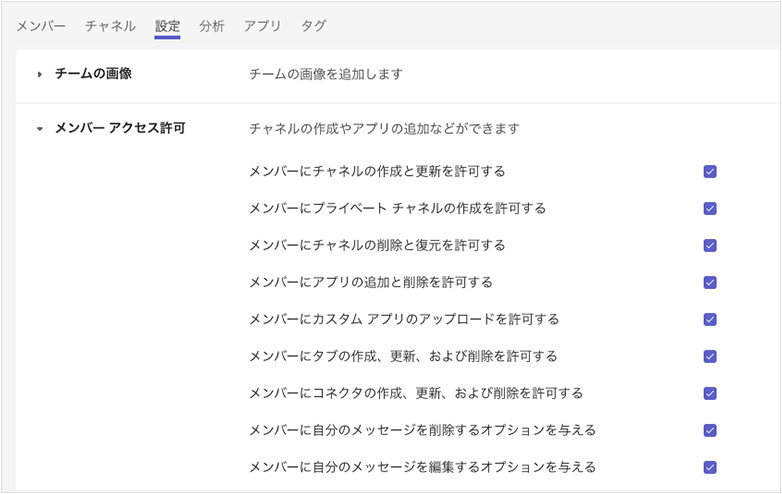Switch to the チャネル tab

point(110,26)
